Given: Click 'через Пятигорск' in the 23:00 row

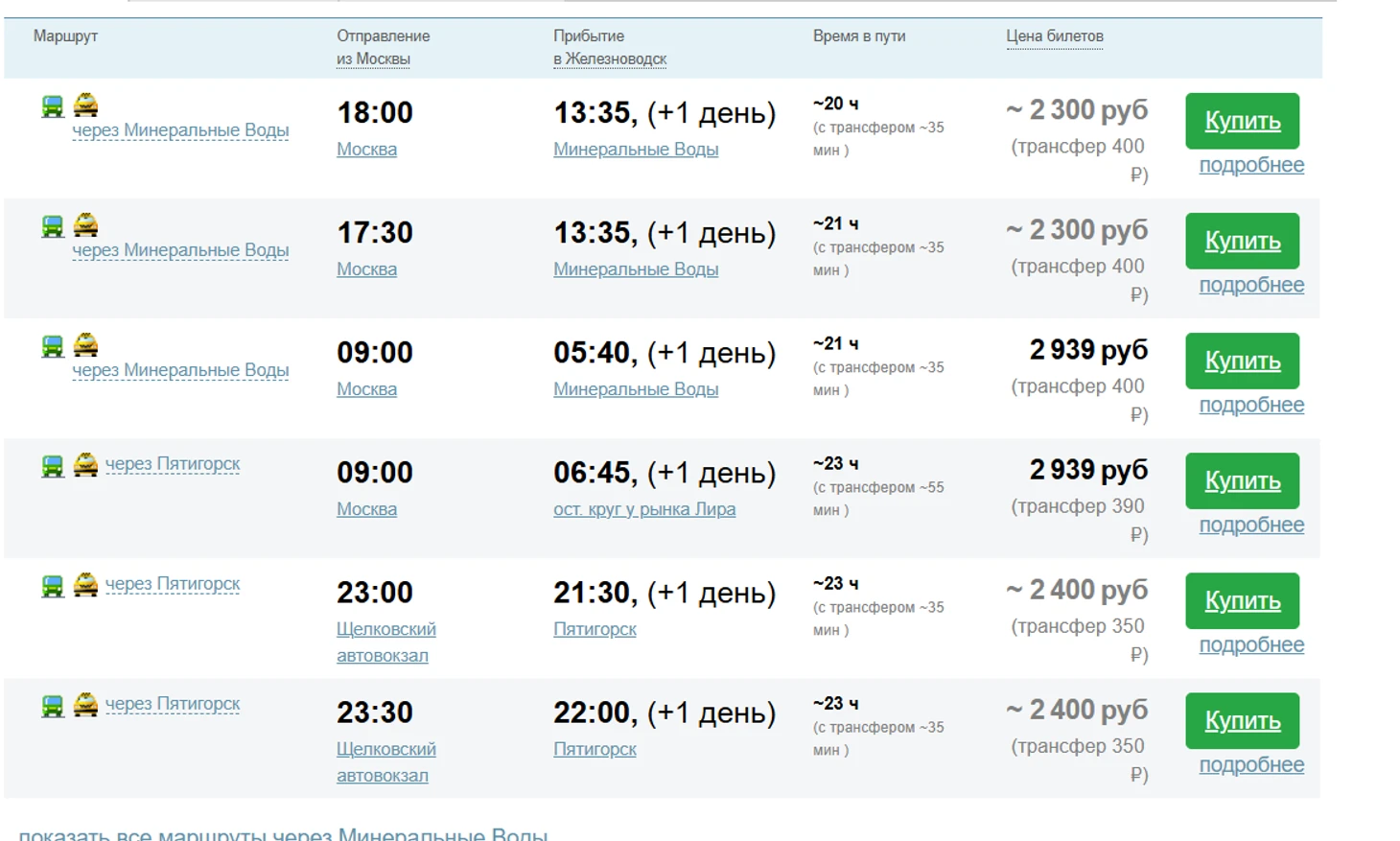Looking at the screenshot, I should point(173,584).
